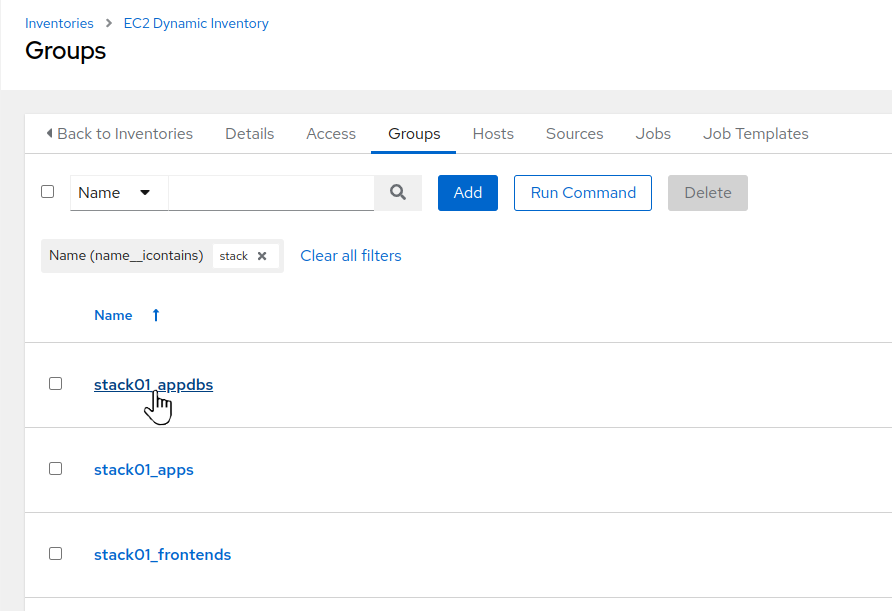Switch to the Hosts tab
The height and width of the screenshot is (611, 892).
493,134
